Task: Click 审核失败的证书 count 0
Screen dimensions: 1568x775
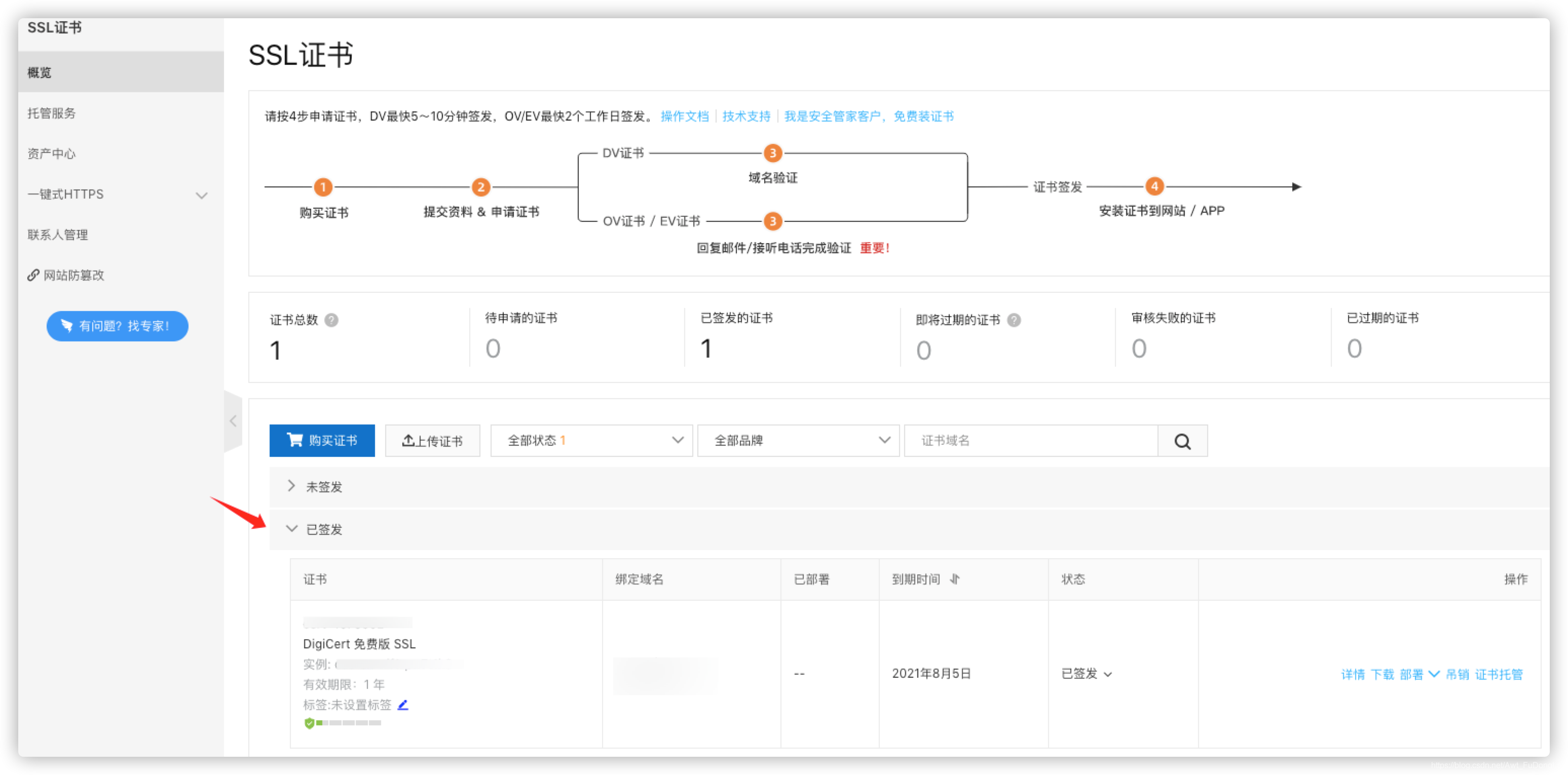Action: (1138, 348)
